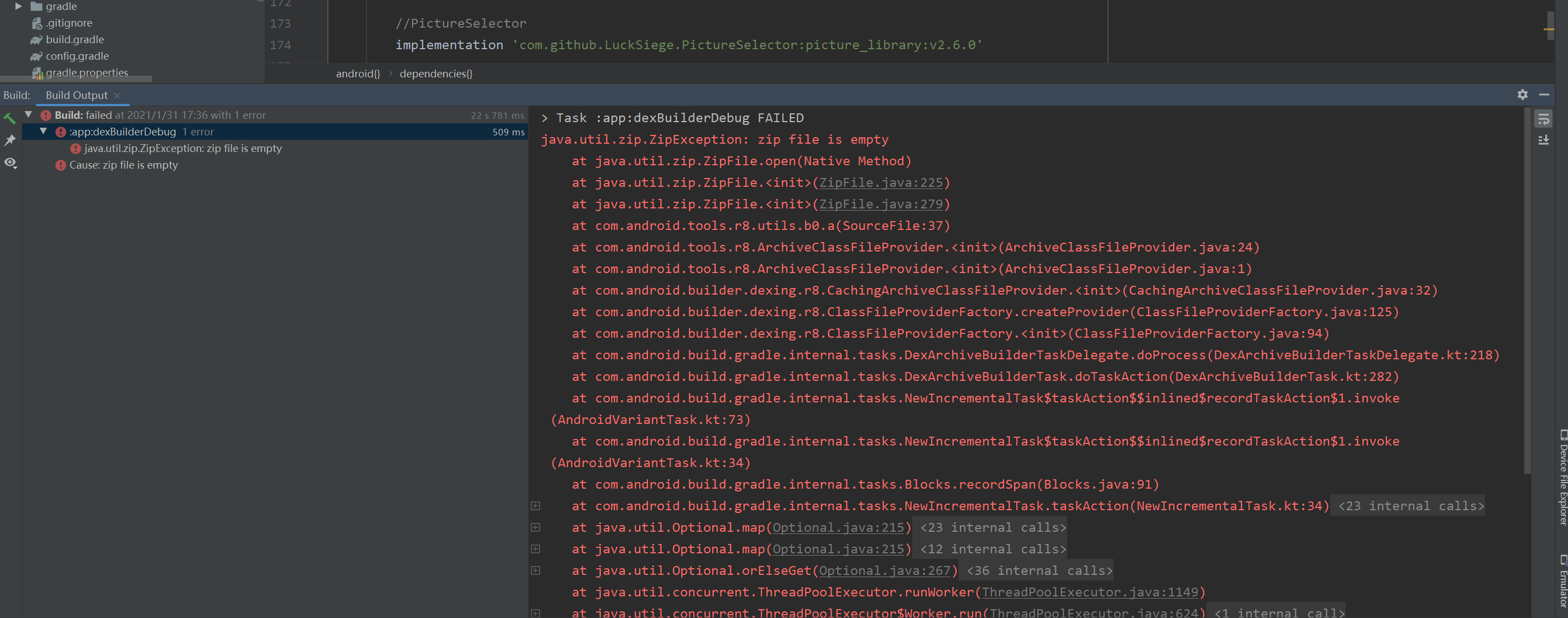Collapse the :app:dexBuilderDebug node
Image resolution: width=1568 pixels, height=618 pixels.
(43, 132)
